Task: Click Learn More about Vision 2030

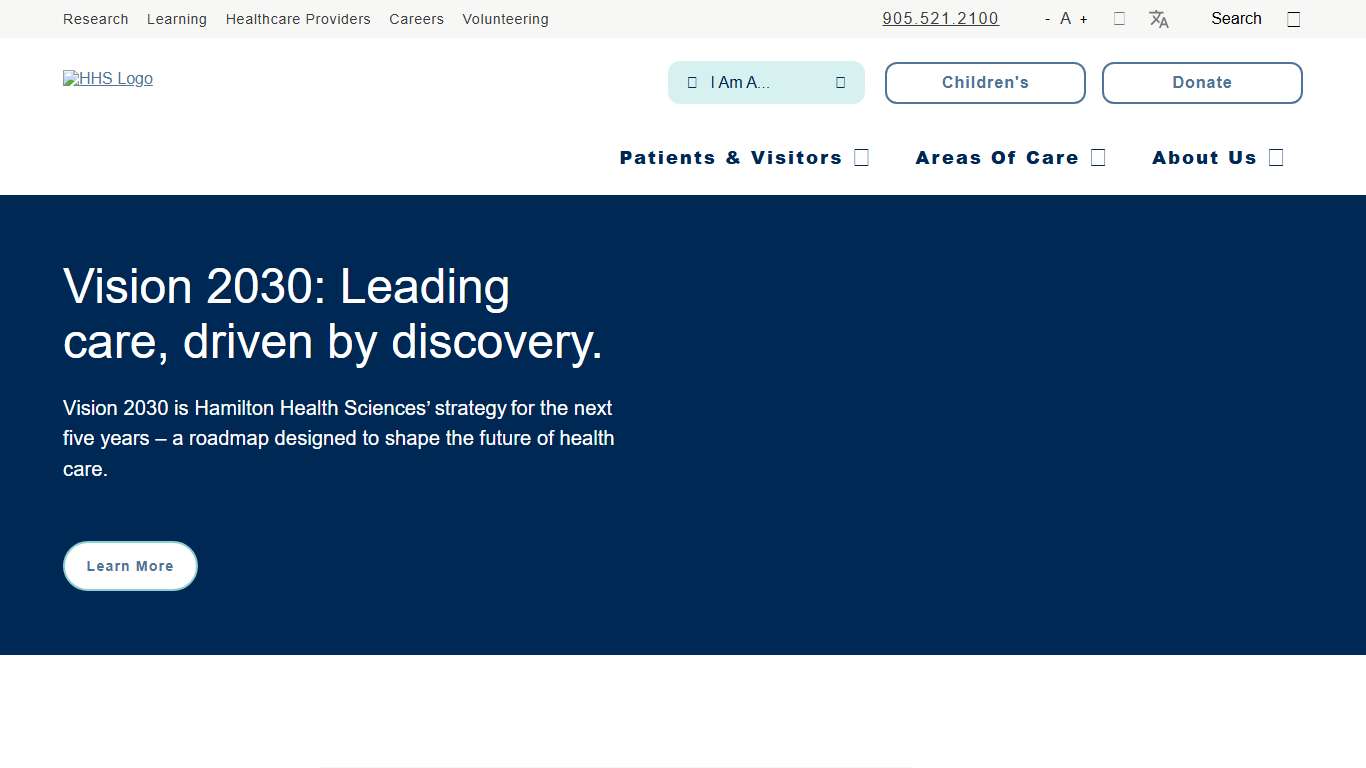Action: coord(130,566)
